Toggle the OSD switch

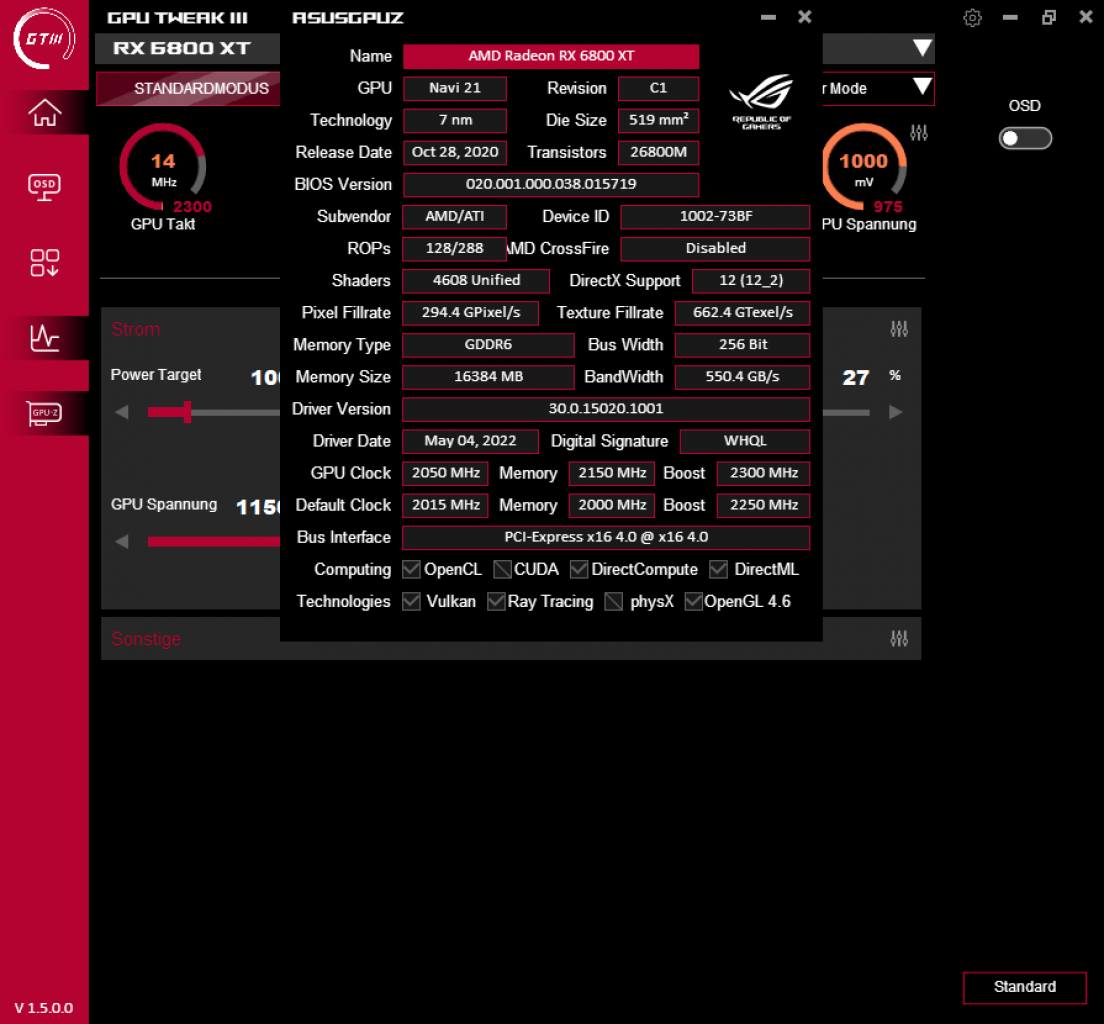(x=1025, y=138)
